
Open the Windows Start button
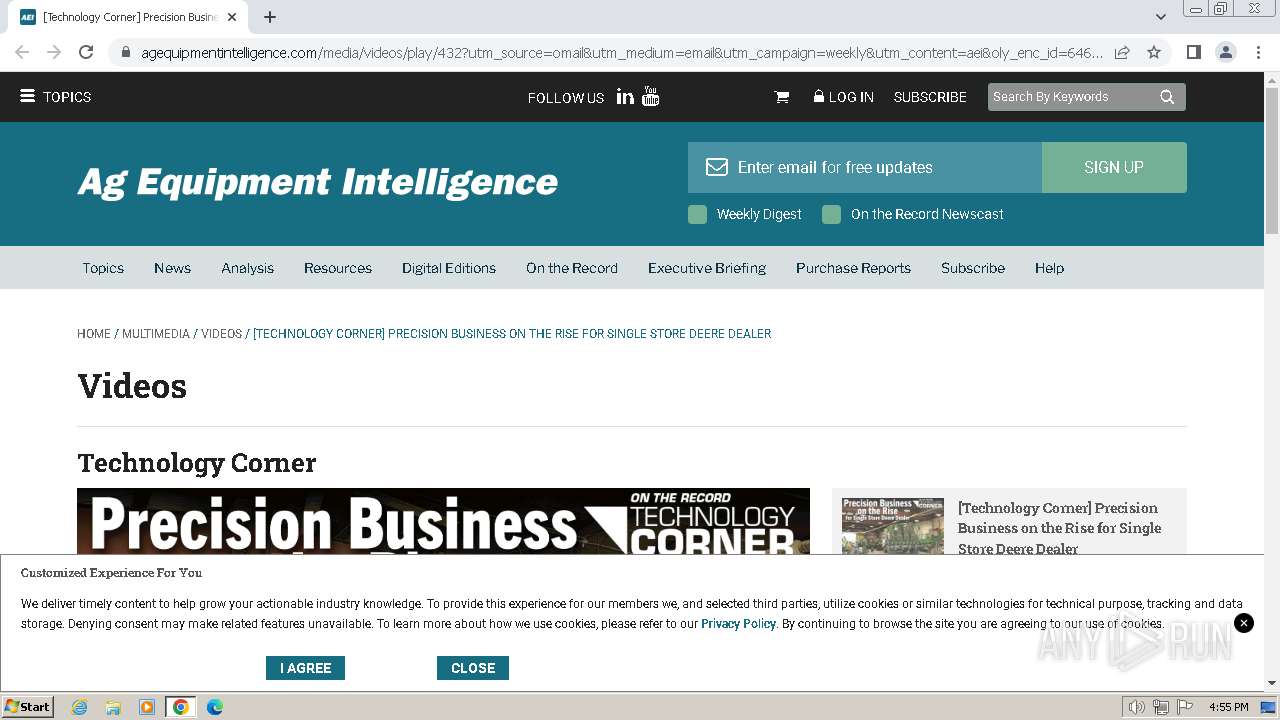(28, 707)
